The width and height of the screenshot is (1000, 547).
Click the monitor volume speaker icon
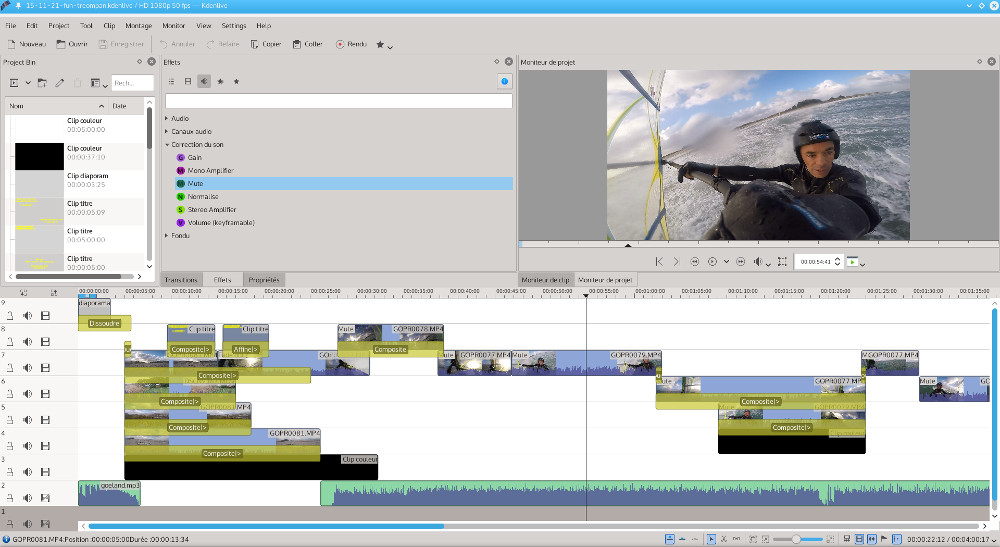[x=758, y=261]
